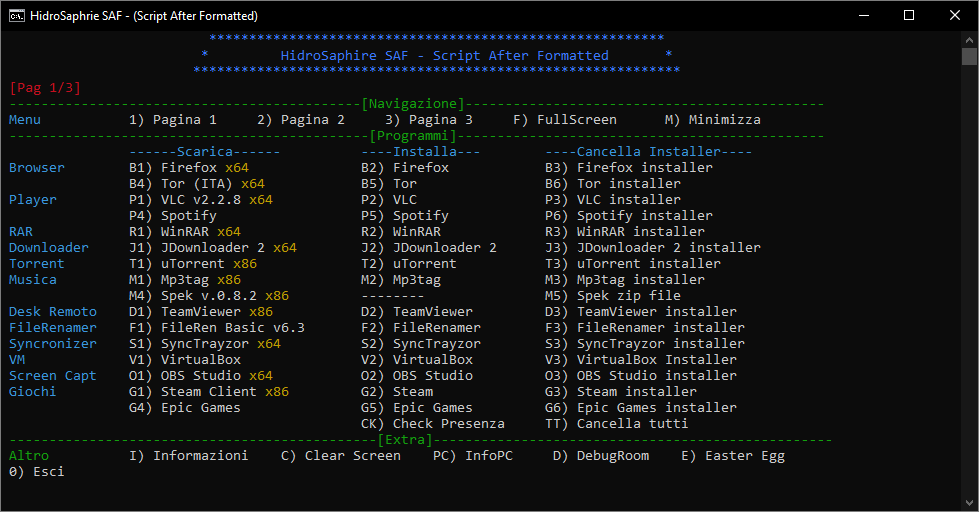Click the vertical scrollbar thumb
Image resolution: width=979 pixels, height=512 pixels.
[969, 56]
